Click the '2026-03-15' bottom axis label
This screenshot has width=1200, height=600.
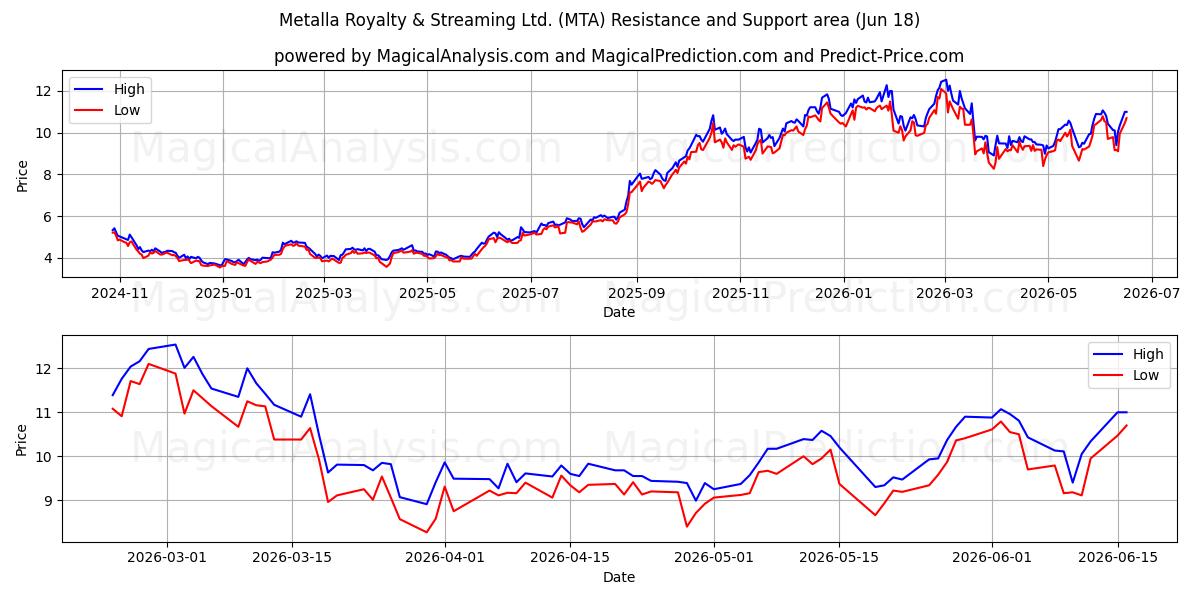click(292, 558)
